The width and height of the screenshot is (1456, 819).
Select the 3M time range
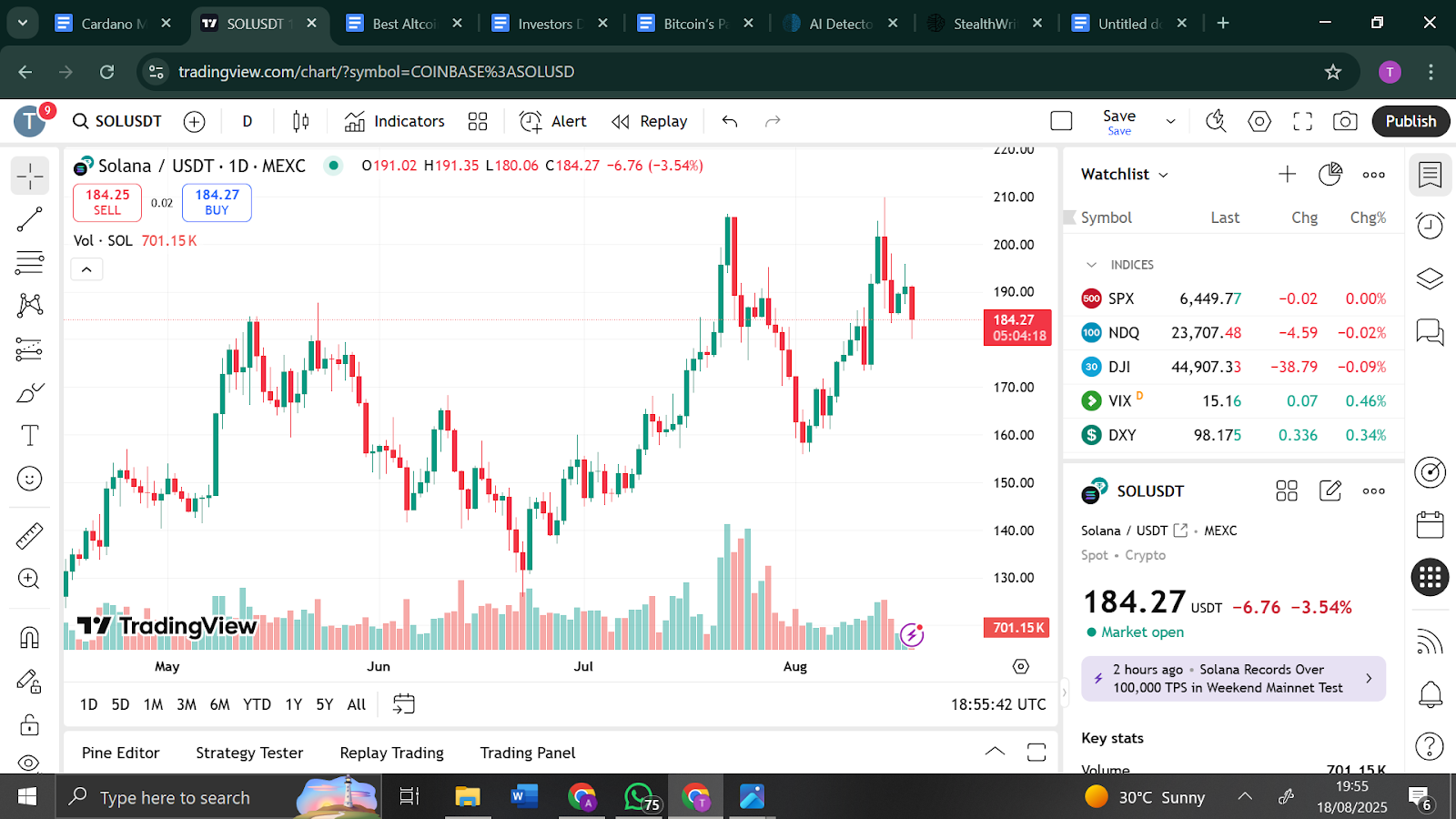click(x=186, y=704)
